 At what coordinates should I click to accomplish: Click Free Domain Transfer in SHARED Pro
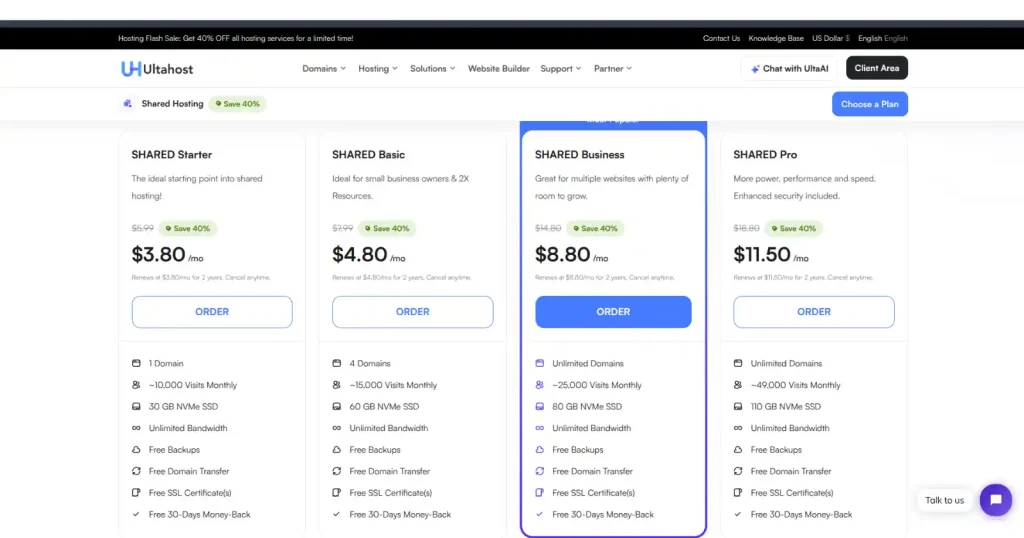[790, 471]
